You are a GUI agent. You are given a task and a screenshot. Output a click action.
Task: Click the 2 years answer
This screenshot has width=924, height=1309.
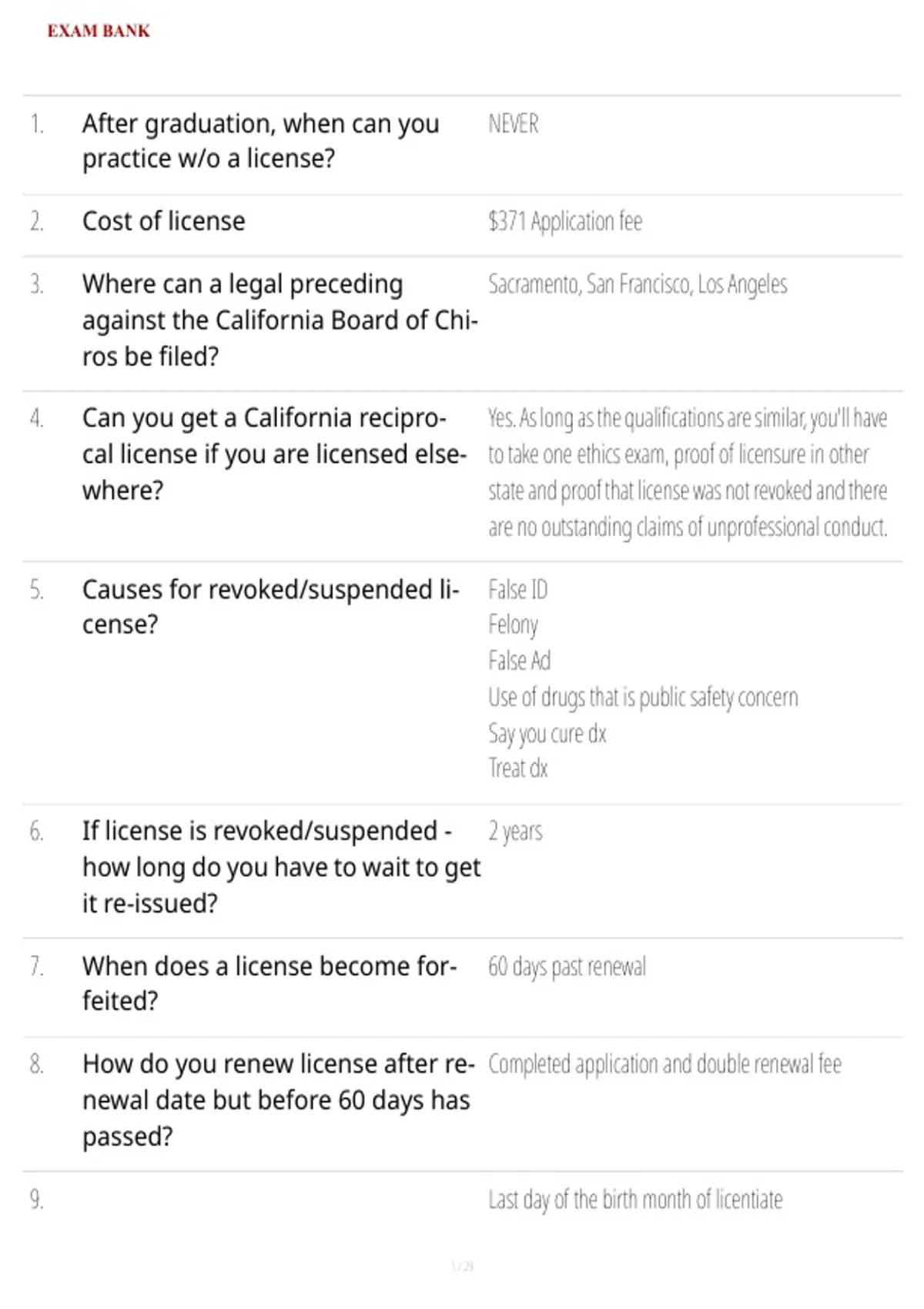tap(515, 832)
